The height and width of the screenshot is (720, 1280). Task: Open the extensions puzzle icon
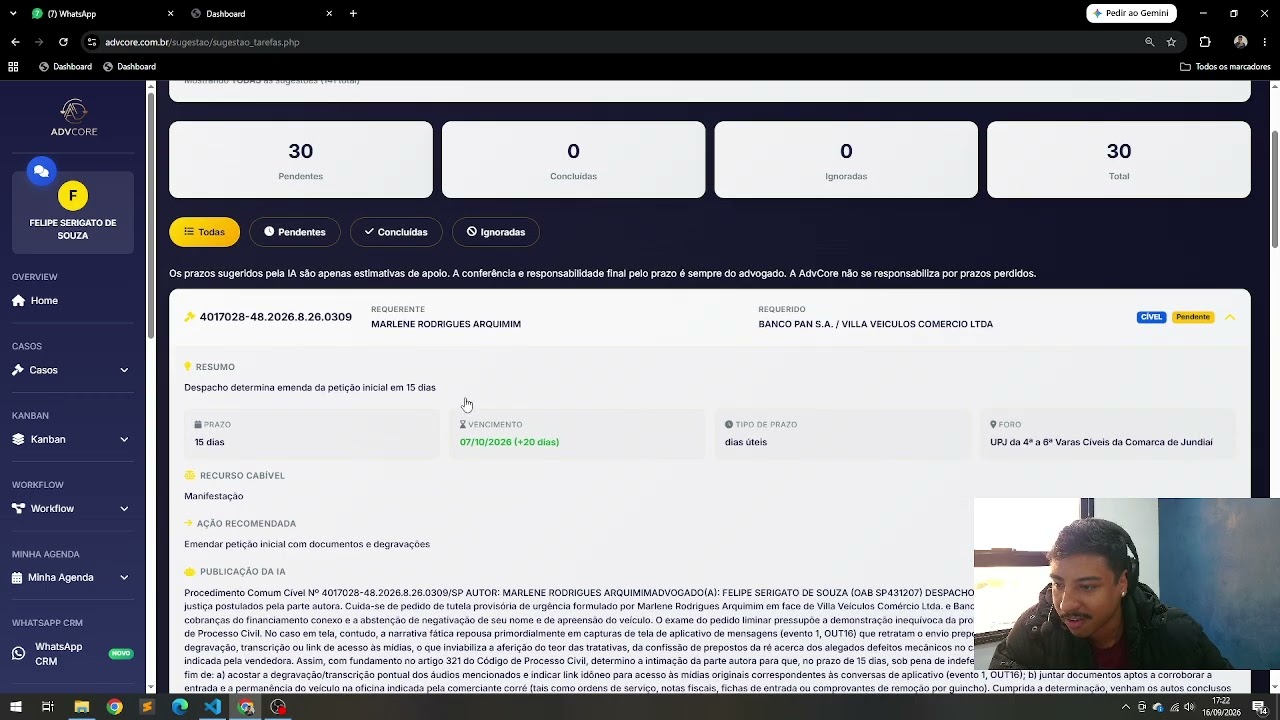point(1205,42)
